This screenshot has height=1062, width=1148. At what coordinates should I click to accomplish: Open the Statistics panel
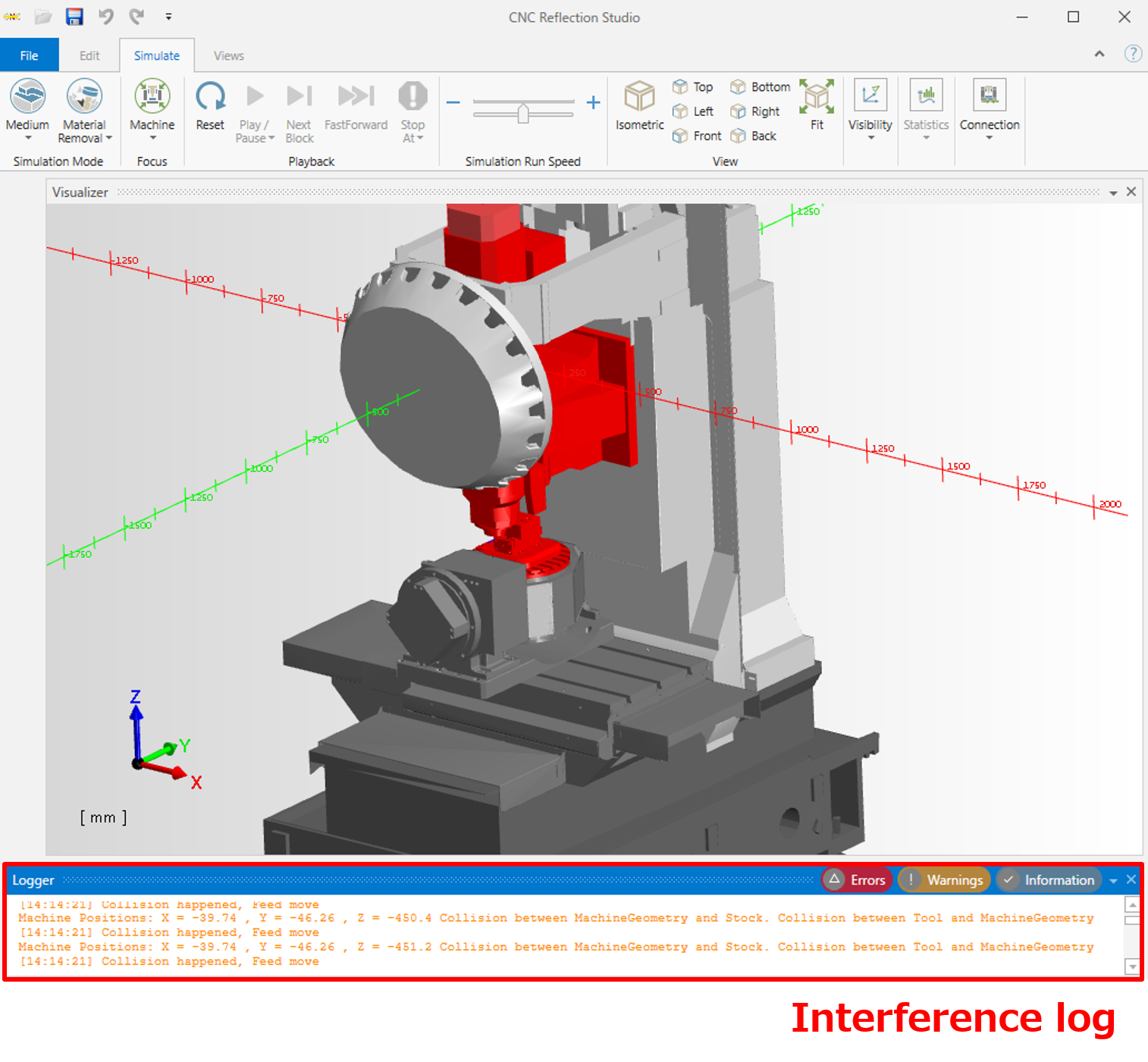[926, 106]
